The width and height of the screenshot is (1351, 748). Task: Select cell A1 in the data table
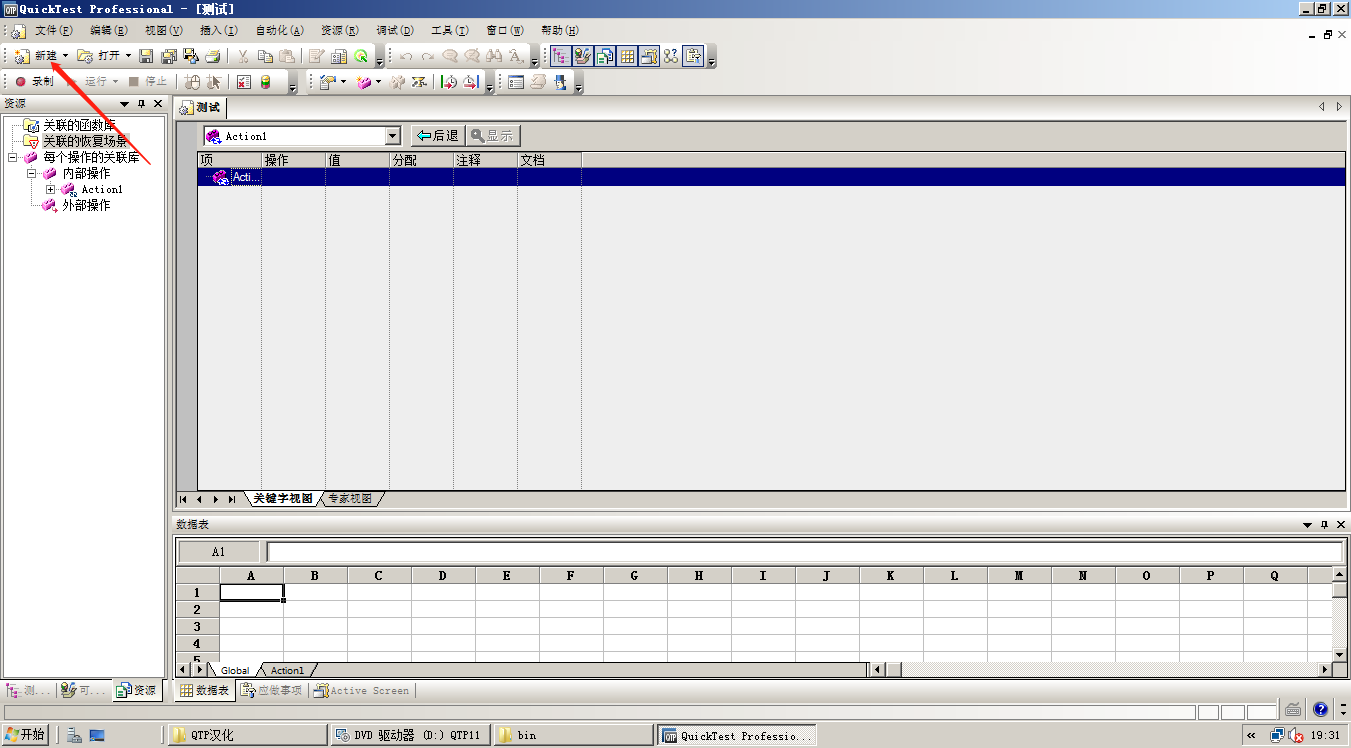[x=251, y=592]
